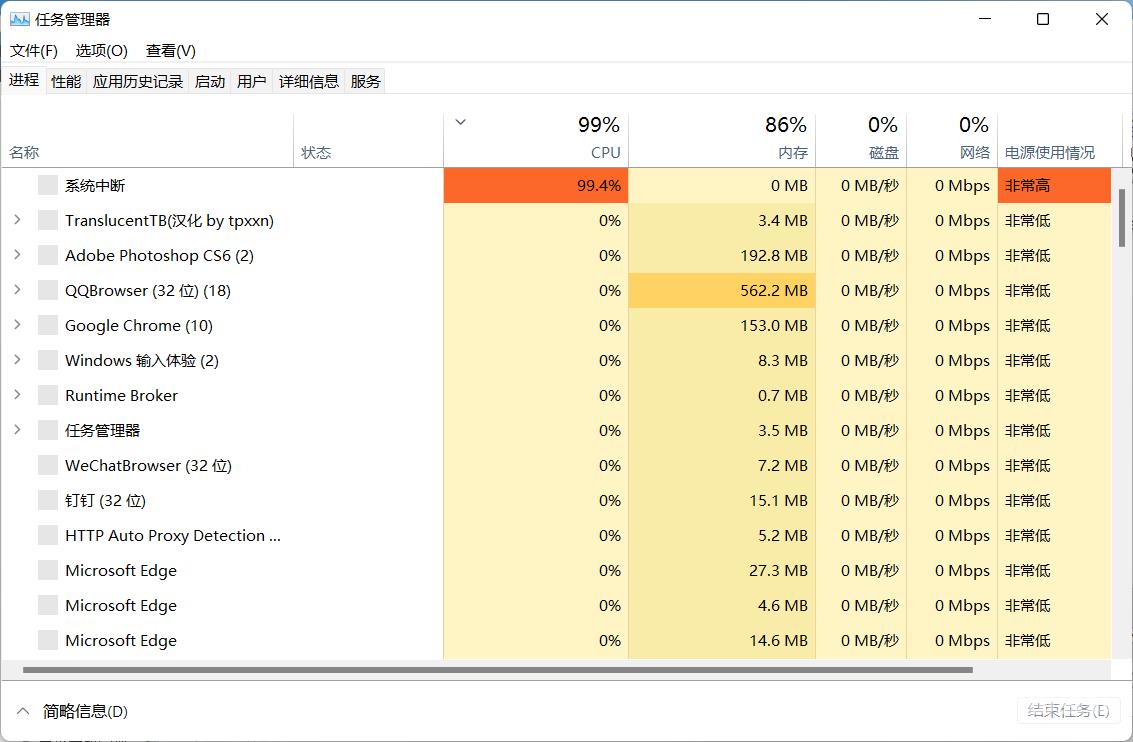This screenshot has height=742, width=1133.
Task: Click the 结束任务 button
Action: 1067,711
